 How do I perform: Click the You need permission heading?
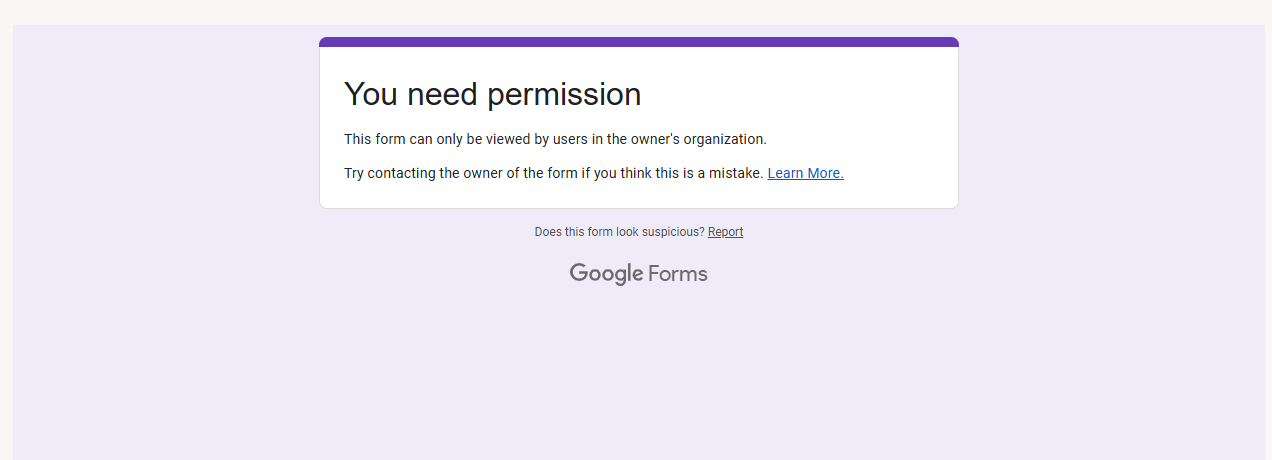(492, 94)
